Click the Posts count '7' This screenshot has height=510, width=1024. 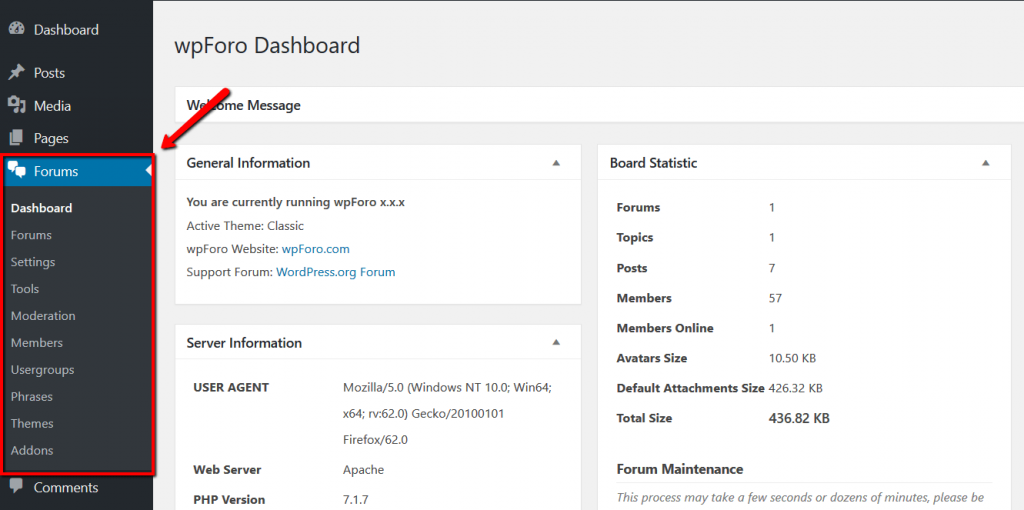click(772, 268)
